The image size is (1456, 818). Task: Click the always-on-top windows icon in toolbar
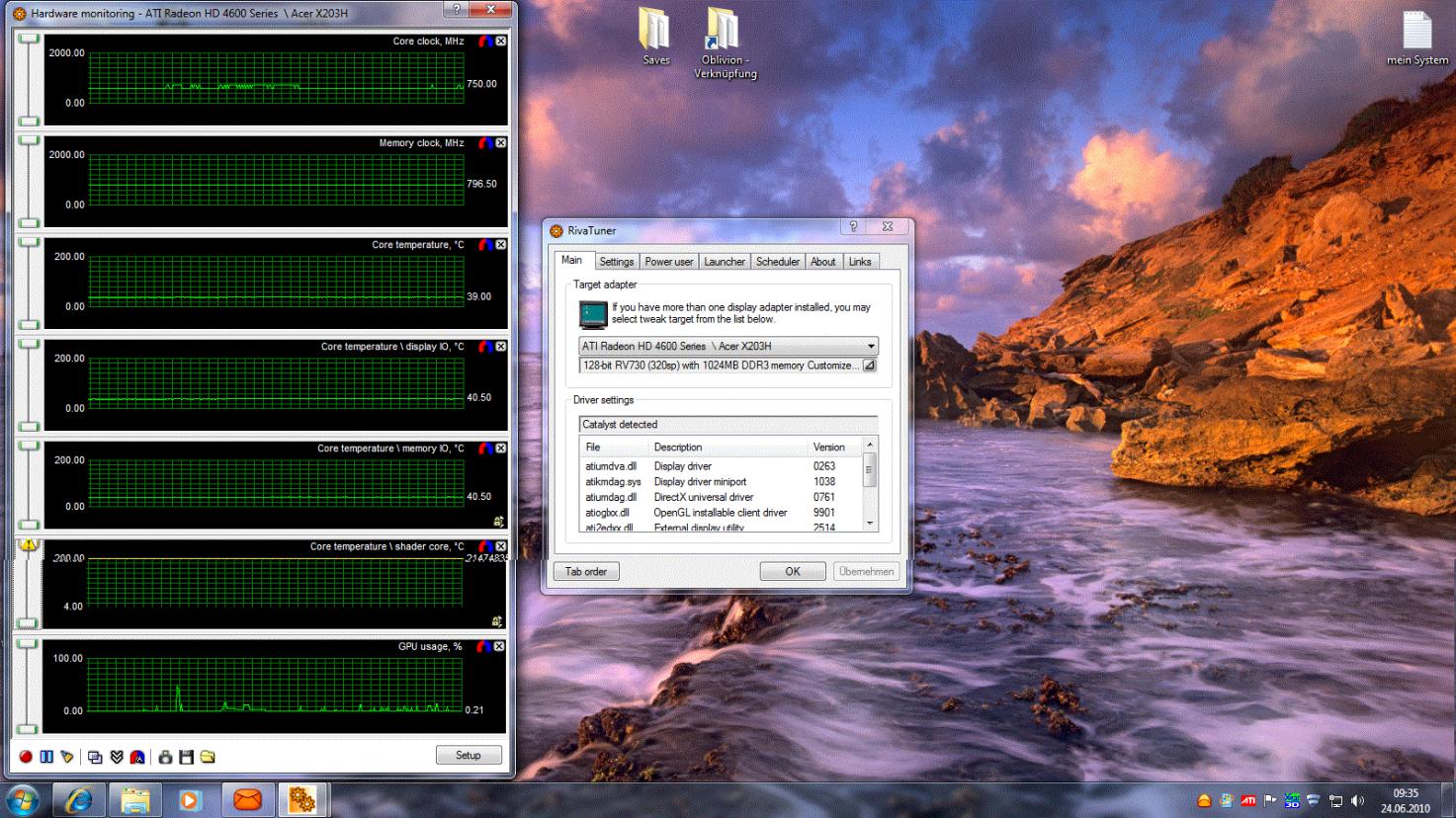pyautogui.click(x=95, y=757)
